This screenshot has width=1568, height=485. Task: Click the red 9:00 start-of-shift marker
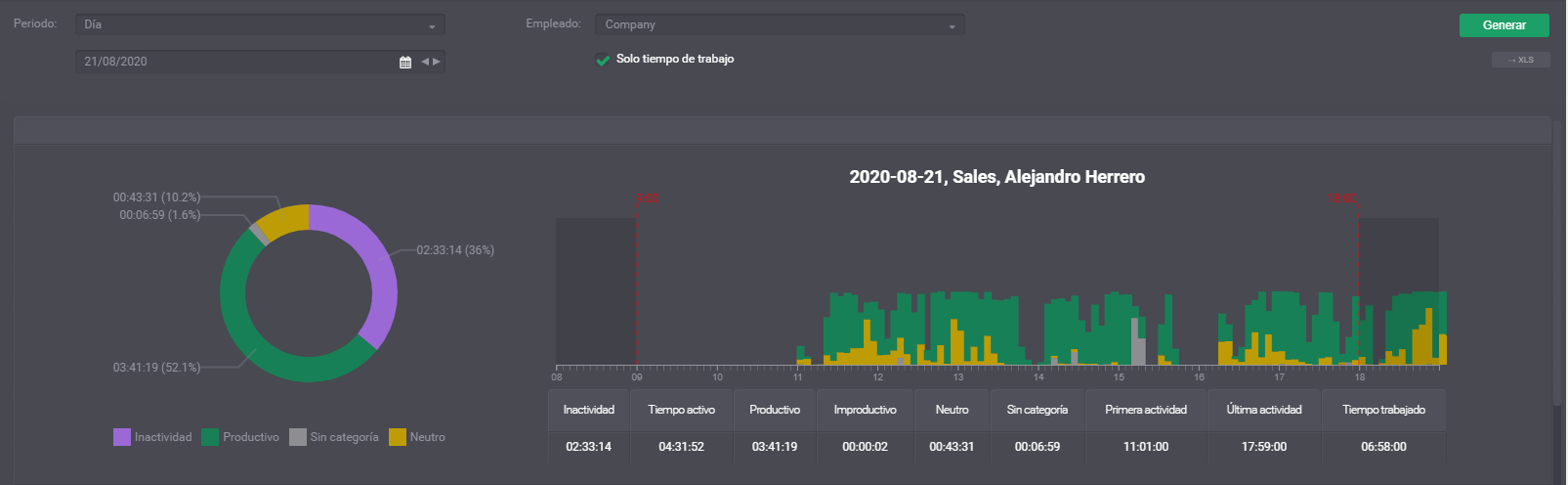point(647,198)
